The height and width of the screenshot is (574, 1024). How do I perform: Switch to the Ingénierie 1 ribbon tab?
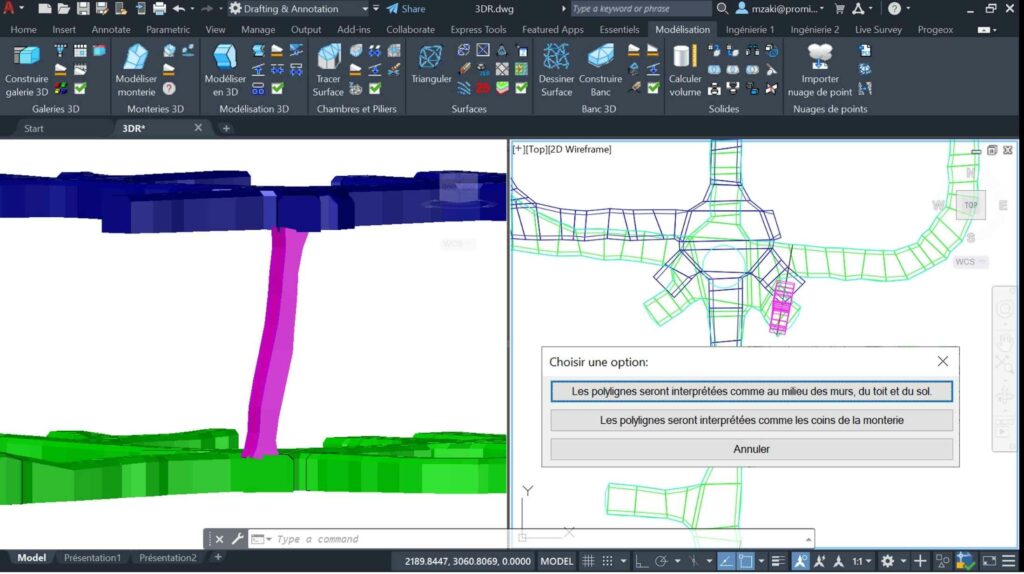click(x=749, y=29)
